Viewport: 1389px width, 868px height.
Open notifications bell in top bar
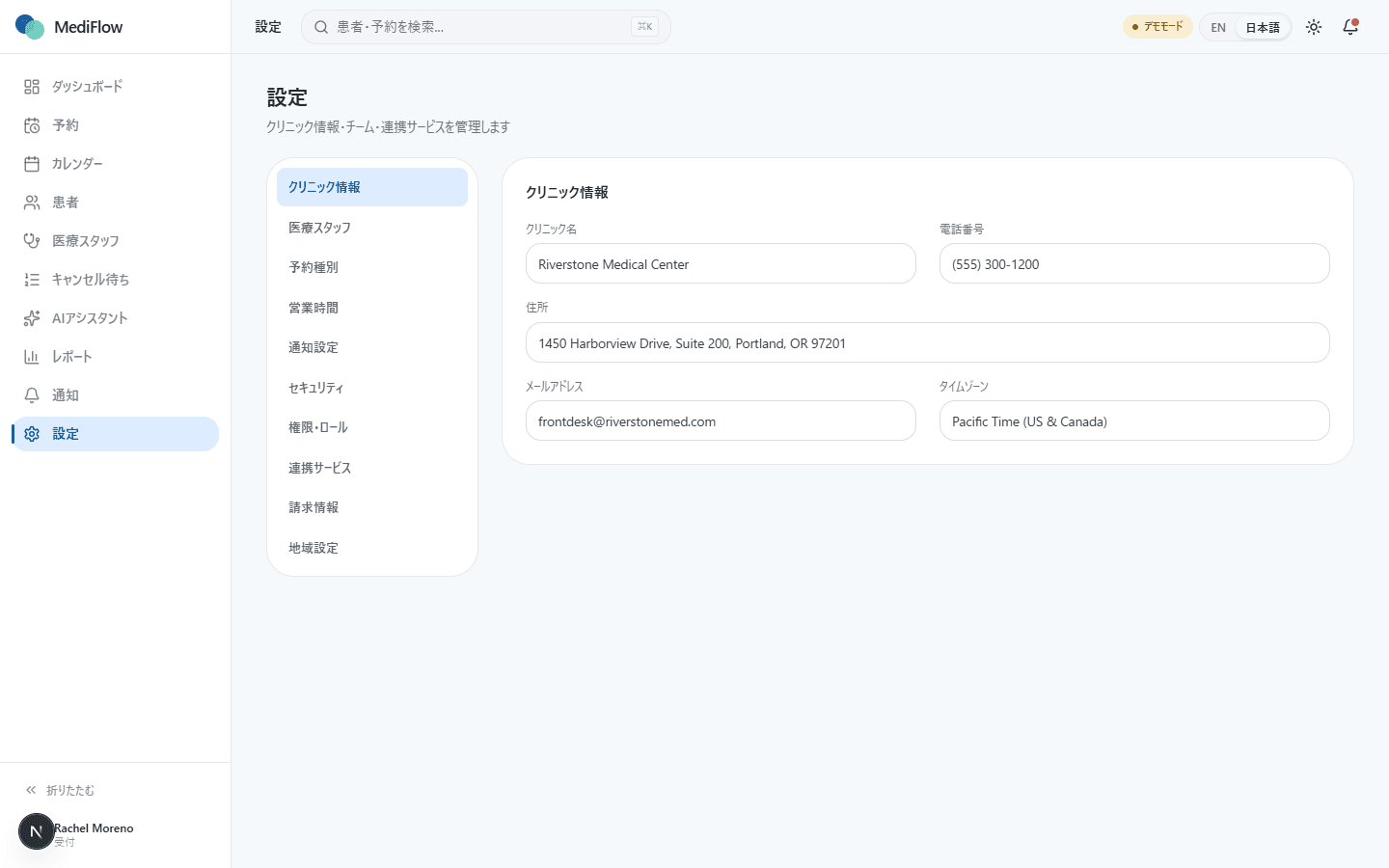pyautogui.click(x=1350, y=27)
